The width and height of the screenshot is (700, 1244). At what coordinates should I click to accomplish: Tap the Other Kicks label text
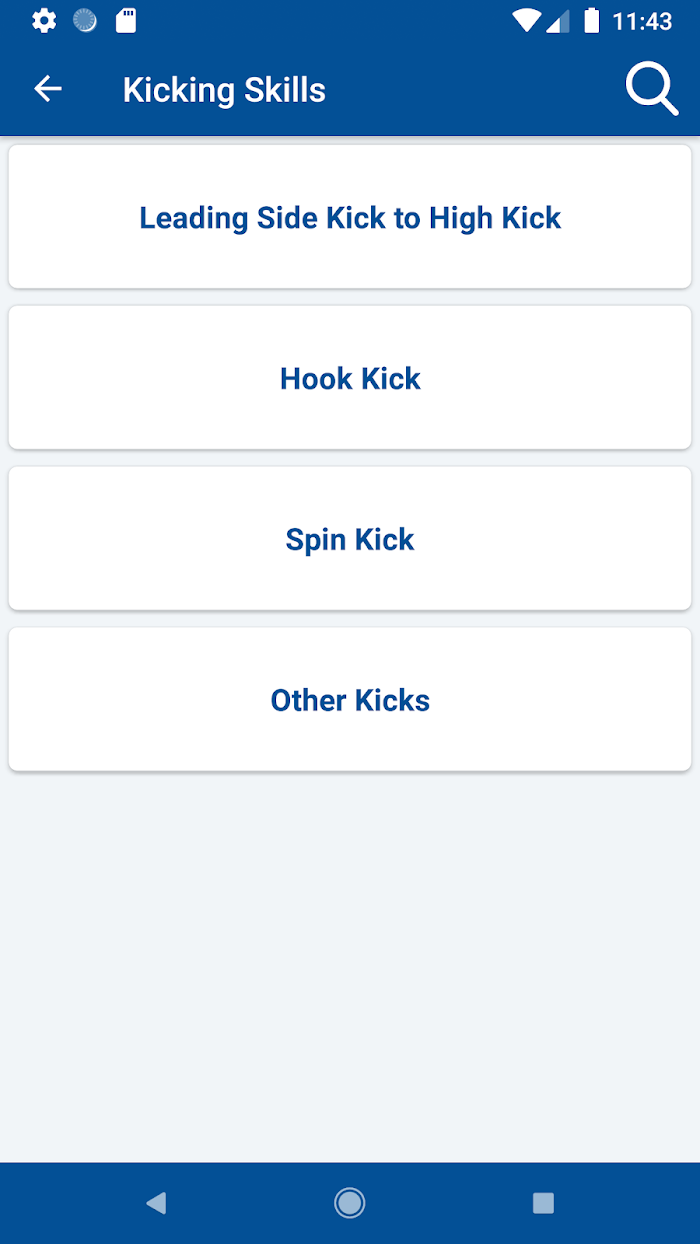tap(350, 701)
